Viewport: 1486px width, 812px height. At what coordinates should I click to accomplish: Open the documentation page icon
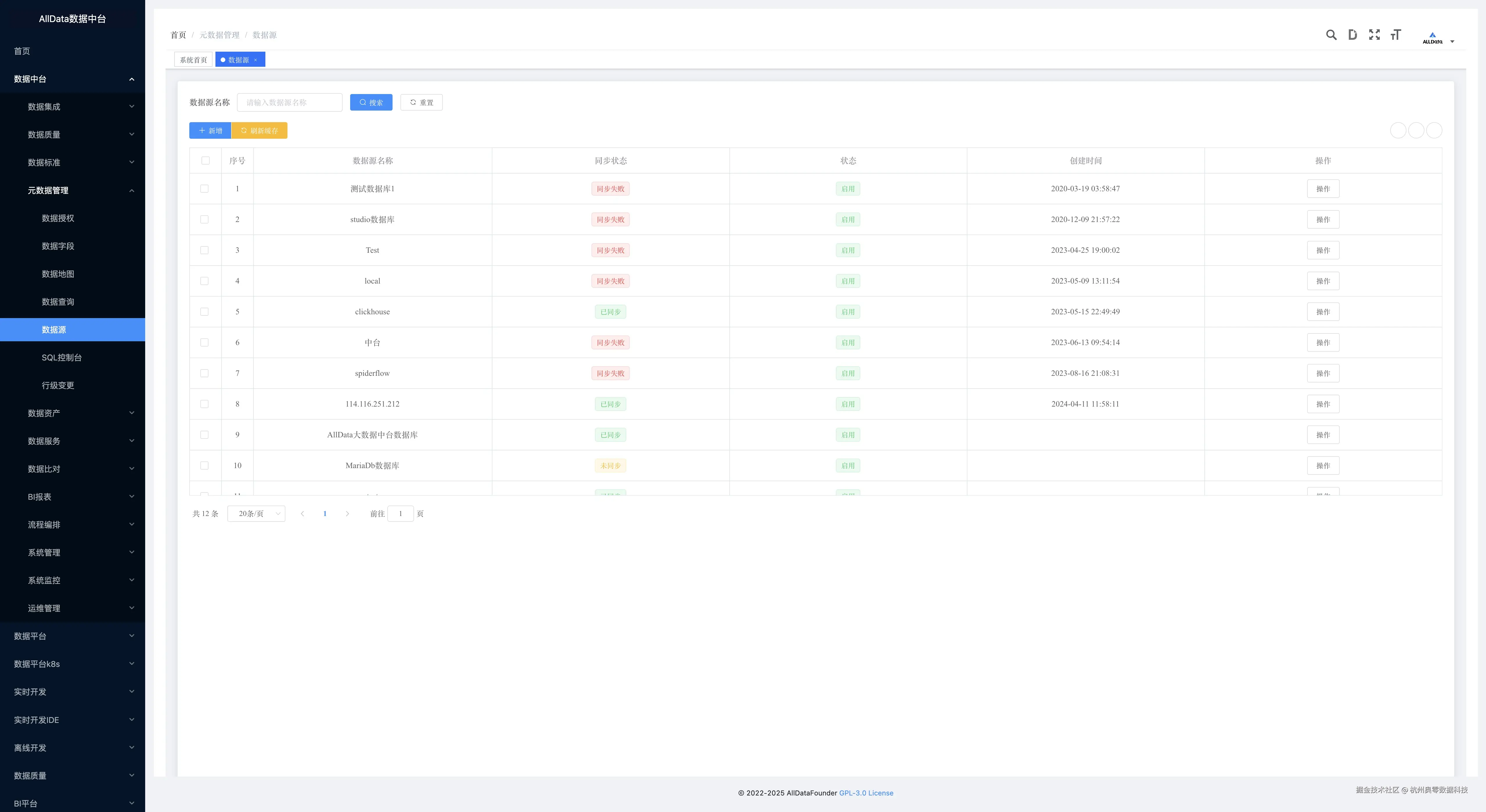1352,35
